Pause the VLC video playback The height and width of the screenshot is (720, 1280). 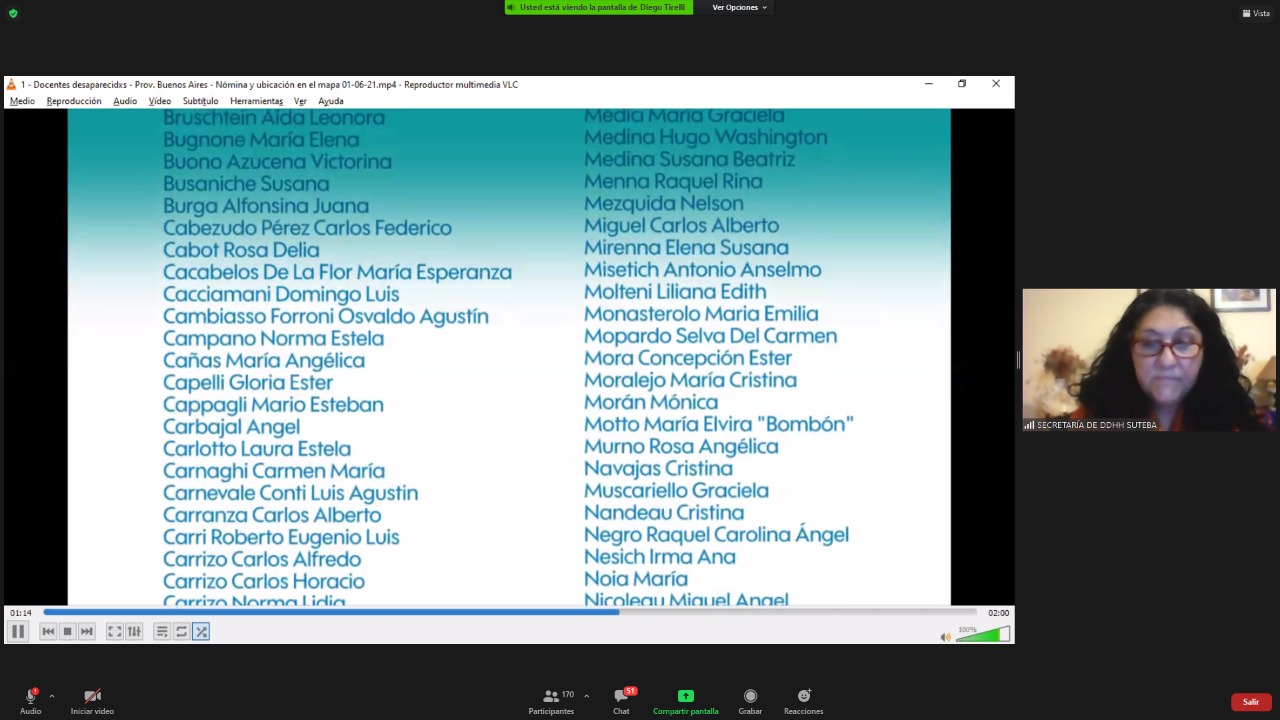point(17,631)
